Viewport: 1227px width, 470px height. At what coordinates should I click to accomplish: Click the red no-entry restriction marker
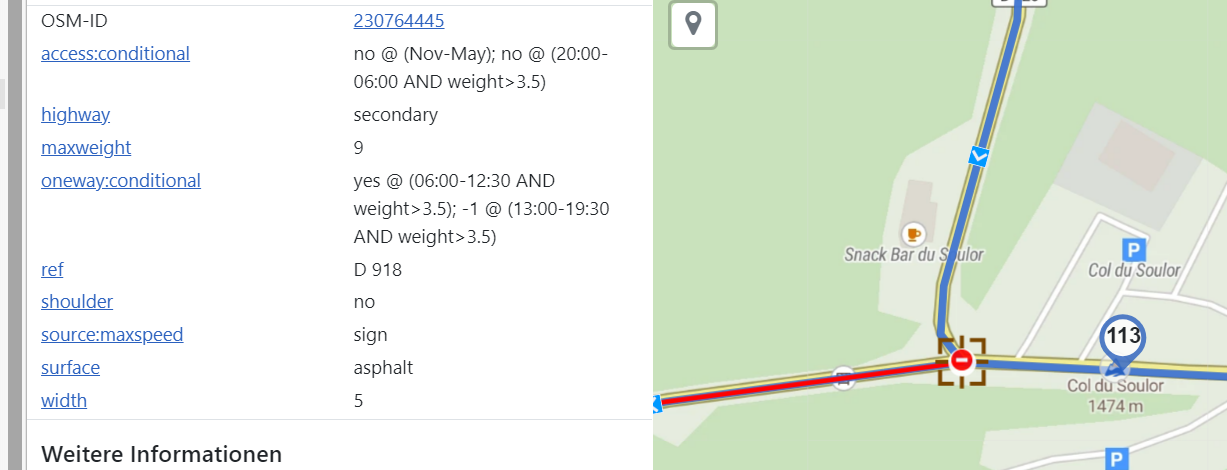pos(962,360)
